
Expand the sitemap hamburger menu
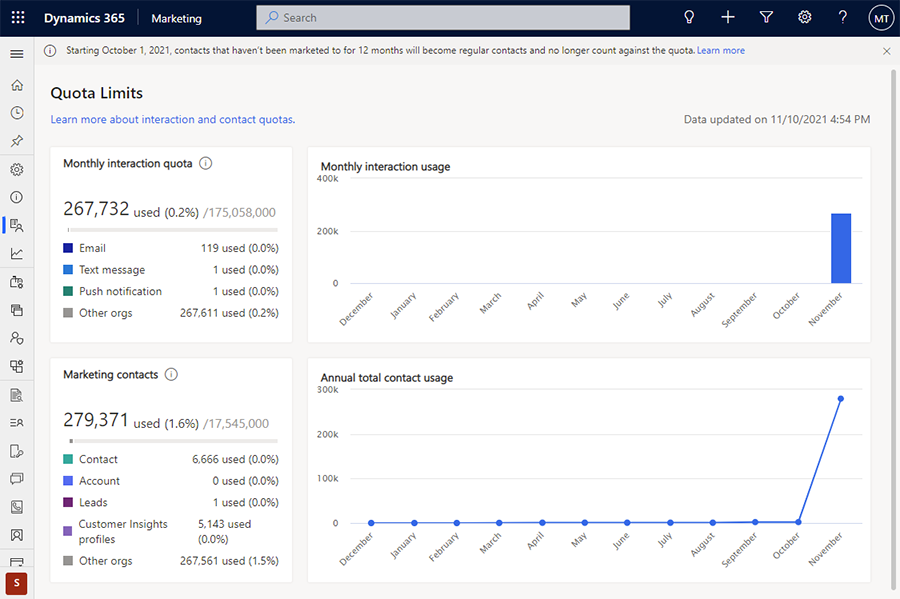(16, 54)
